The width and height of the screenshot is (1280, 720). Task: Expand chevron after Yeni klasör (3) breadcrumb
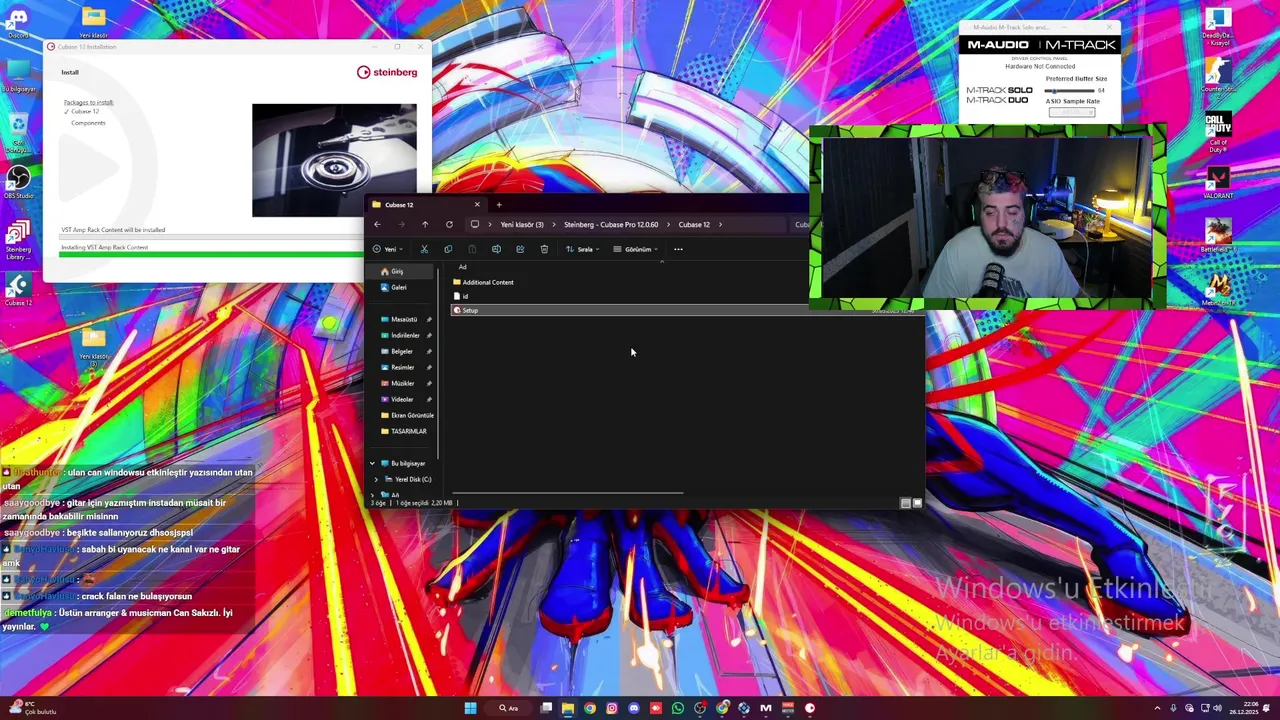[x=554, y=224]
